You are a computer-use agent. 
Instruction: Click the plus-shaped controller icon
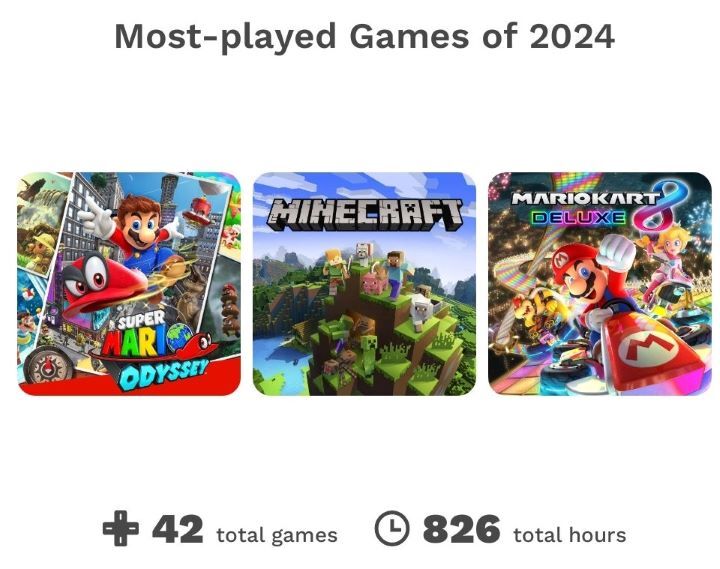tap(120, 528)
